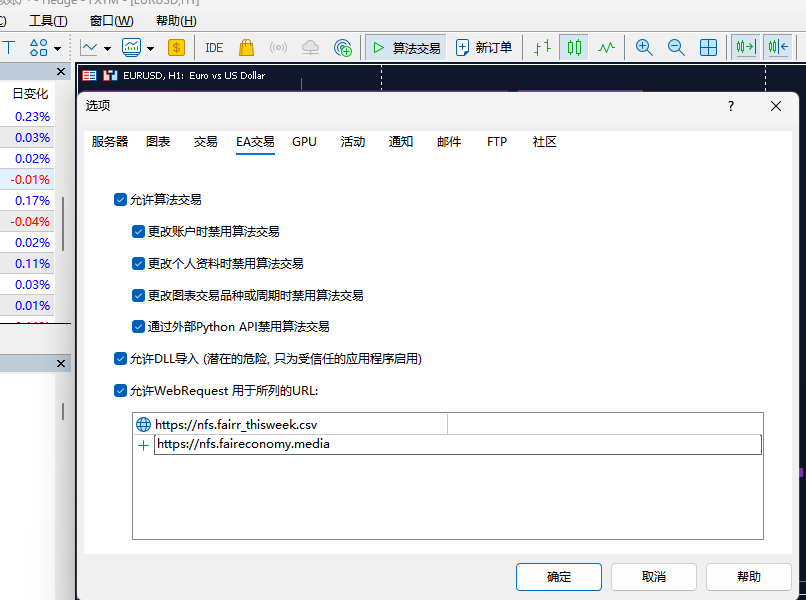The height and width of the screenshot is (600, 806).
Task: Expand the chart type dropdown arrow
Action: point(107,48)
